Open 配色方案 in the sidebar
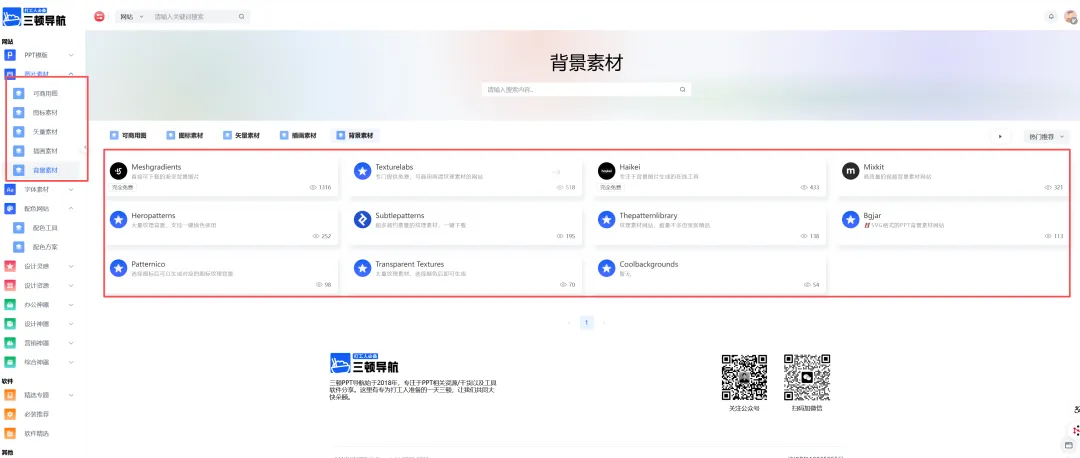1080x458 pixels. pos(45,247)
